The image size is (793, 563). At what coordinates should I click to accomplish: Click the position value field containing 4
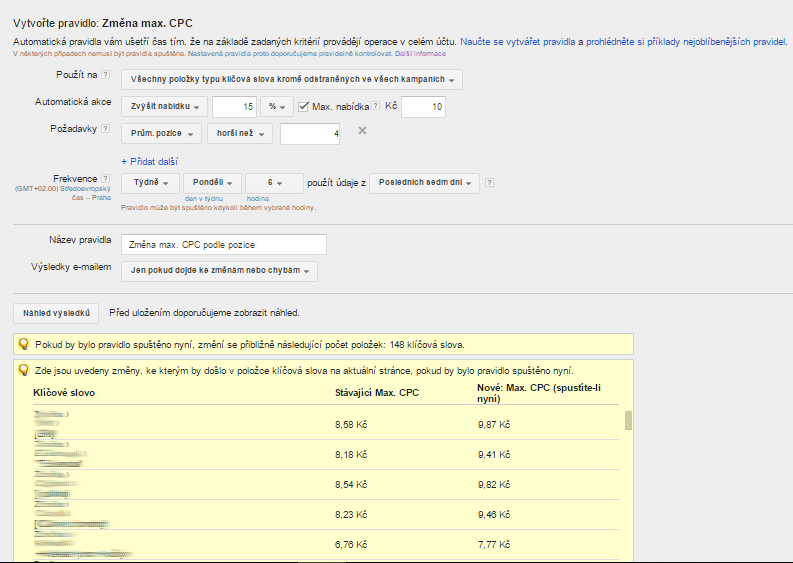[x=310, y=134]
